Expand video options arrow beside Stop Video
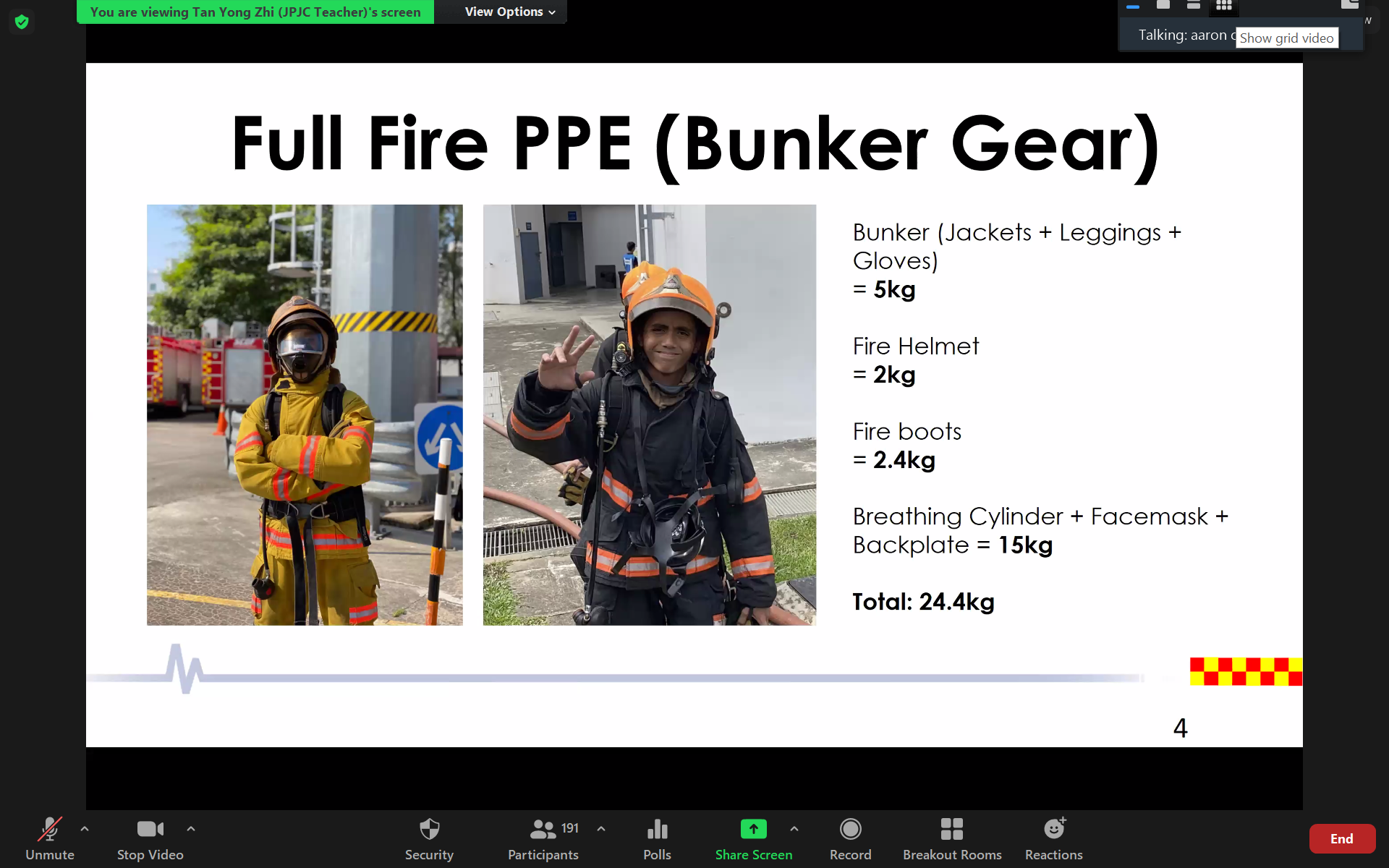The width and height of the screenshot is (1389, 868). tap(191, 829)
